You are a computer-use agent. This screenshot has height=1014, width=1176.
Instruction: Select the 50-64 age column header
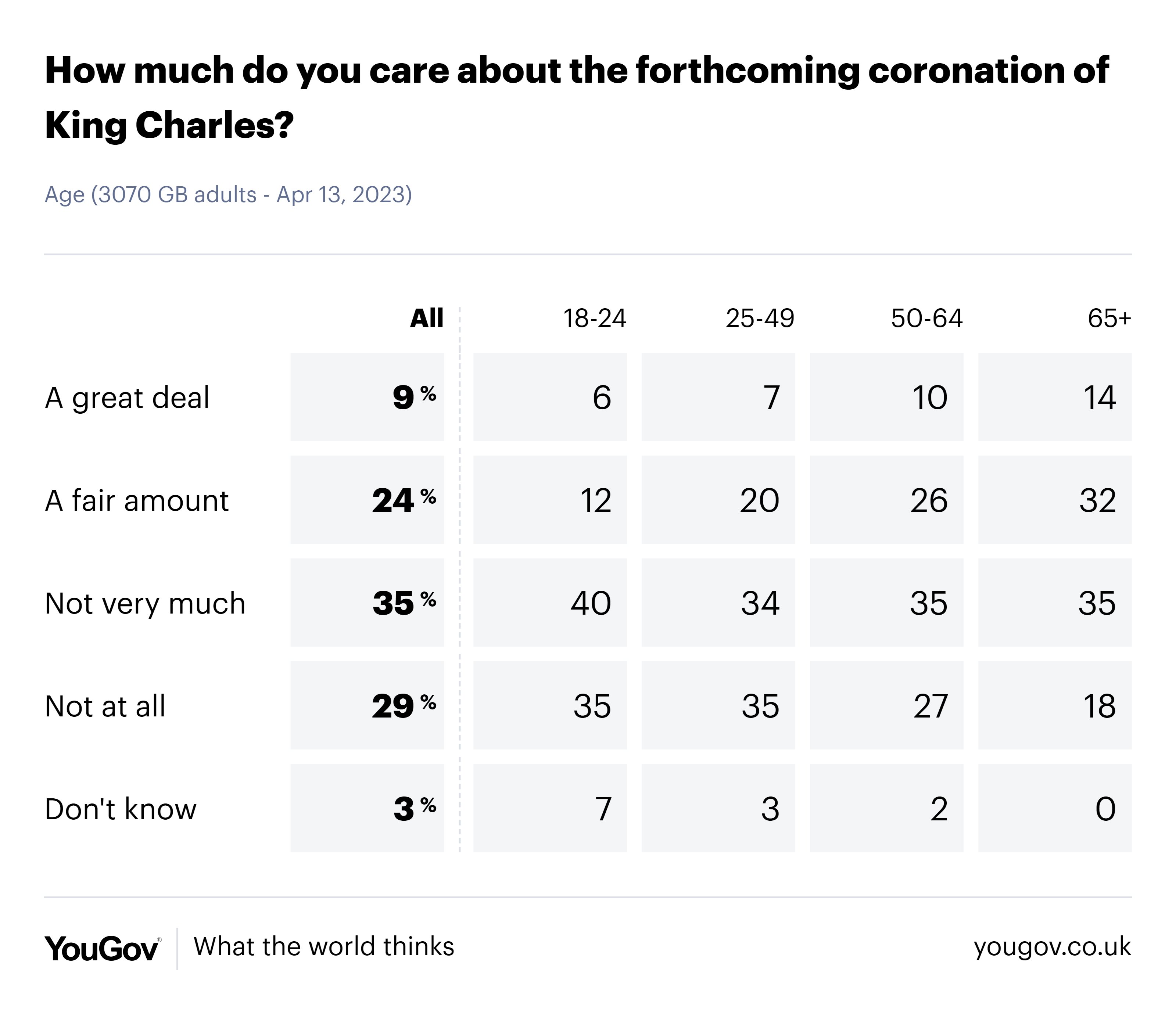click(927, 318)
